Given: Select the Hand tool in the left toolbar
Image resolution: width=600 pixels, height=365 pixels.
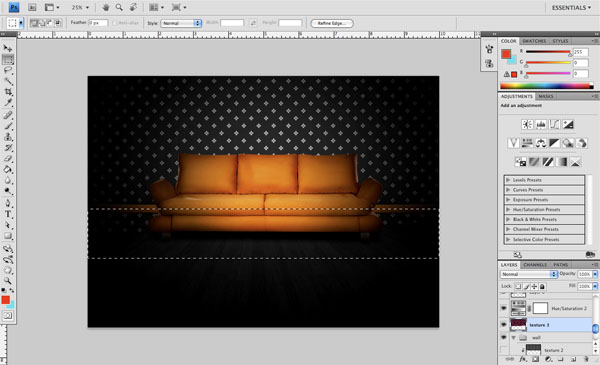Looking at the screenshot, I should 8,270.
